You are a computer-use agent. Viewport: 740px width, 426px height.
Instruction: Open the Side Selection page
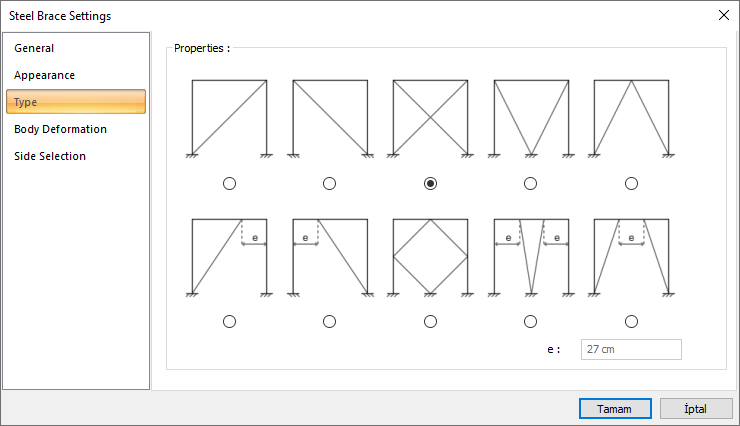(50, 156)
